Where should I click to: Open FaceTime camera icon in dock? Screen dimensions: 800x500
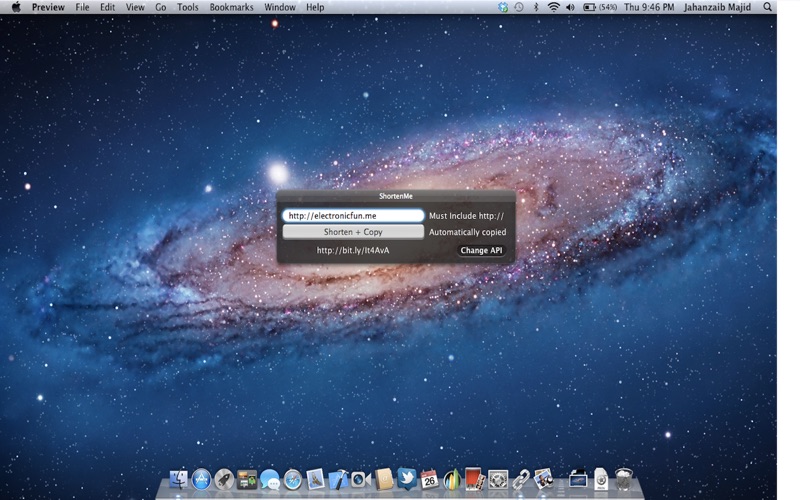360,480
